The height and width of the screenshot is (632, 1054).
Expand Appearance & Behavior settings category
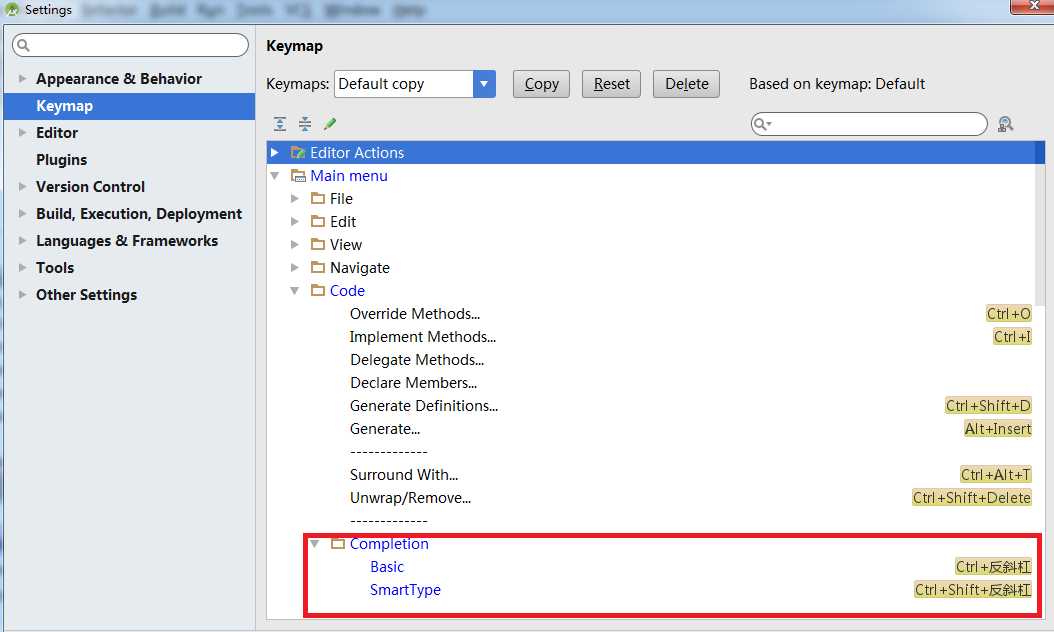tap(22, 79)
